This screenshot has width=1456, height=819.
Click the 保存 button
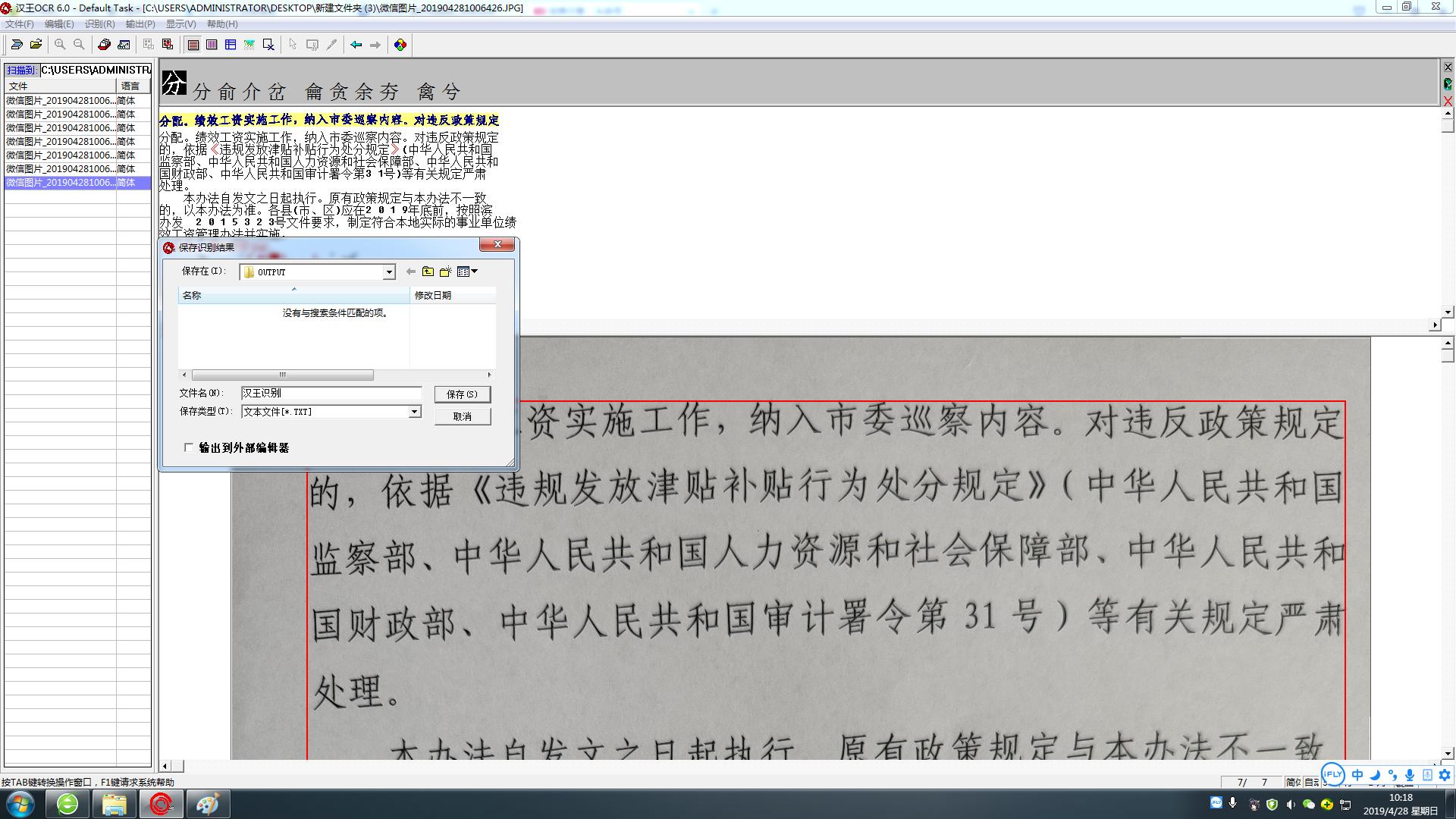pyautogui.click(x=462, y=394)
